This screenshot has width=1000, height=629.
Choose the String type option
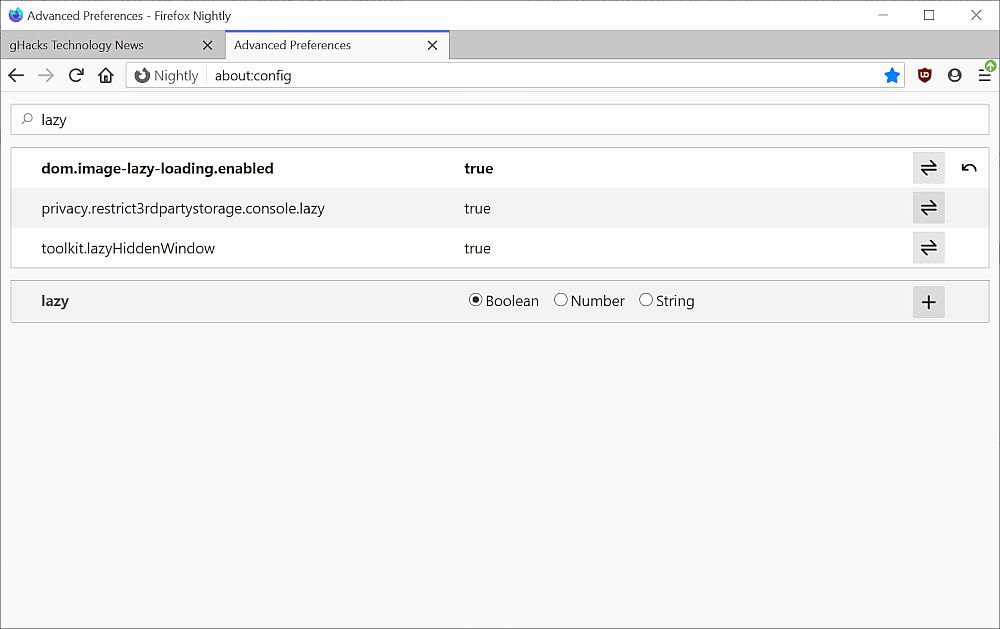(646, 301)
